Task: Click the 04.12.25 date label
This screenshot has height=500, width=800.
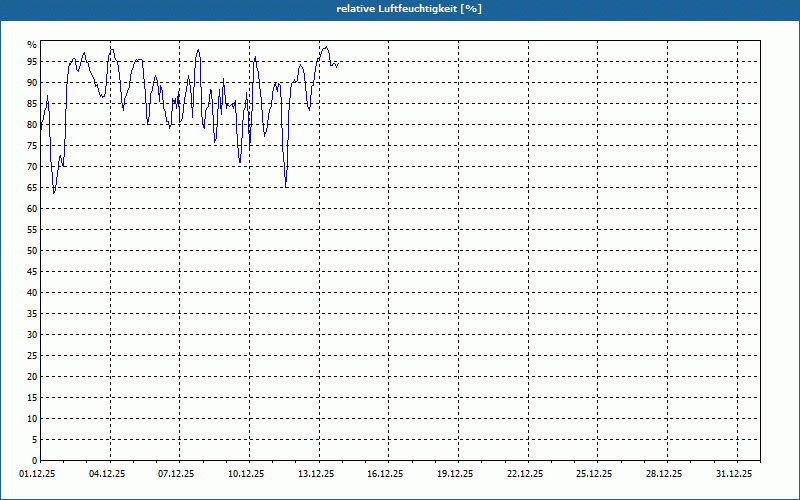Action: coord(107,474)
